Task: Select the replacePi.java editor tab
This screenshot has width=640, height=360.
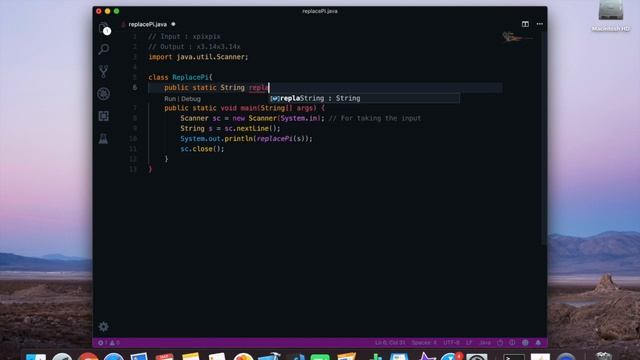Action: 148,24
